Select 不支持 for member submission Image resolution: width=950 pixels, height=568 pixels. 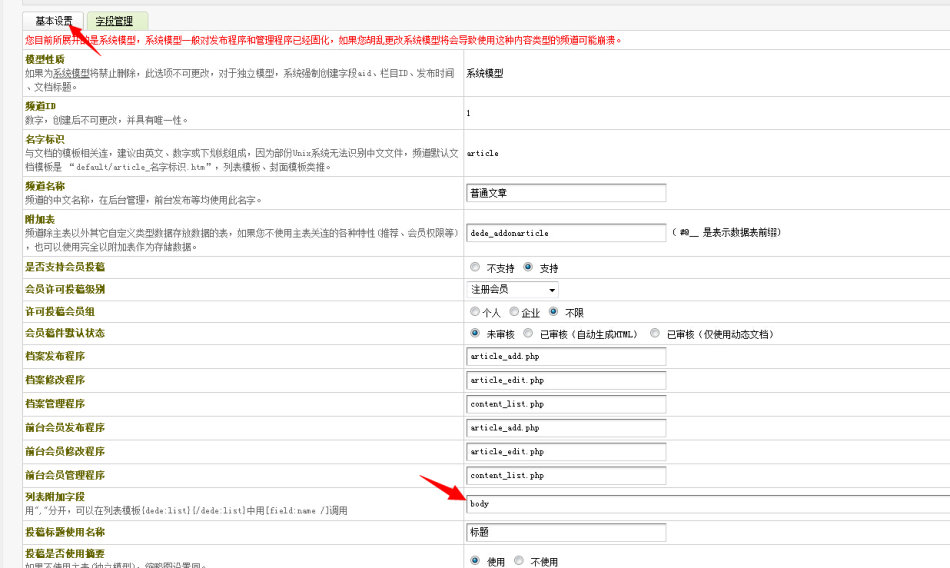coord(475,267)
